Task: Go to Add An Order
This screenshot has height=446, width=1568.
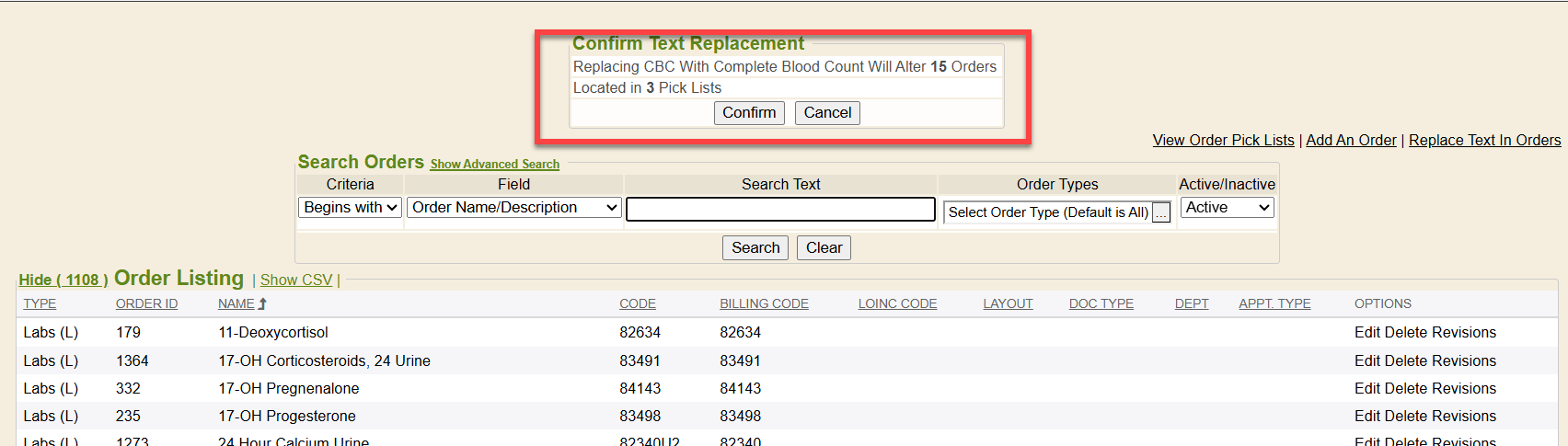Action: pos(1351,140)
